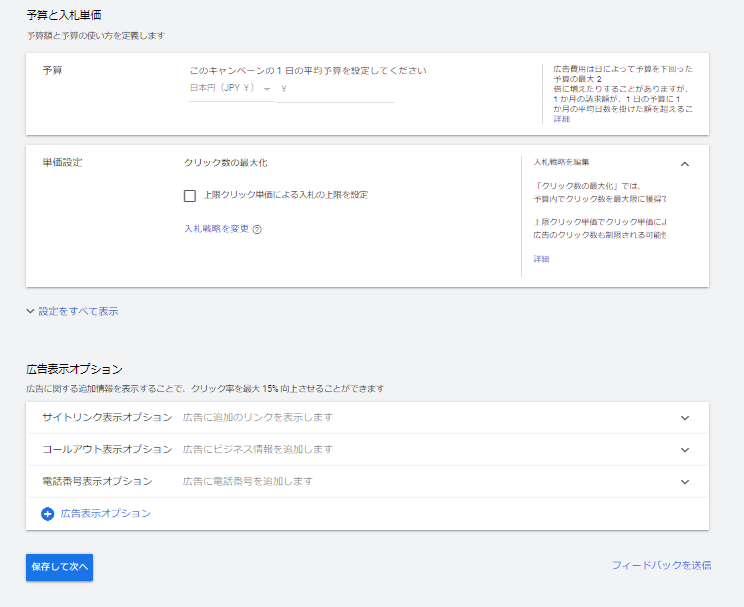Click the クリック数の最大化 strategy text
Screen dimensions: 744x607
pos(226,163)
